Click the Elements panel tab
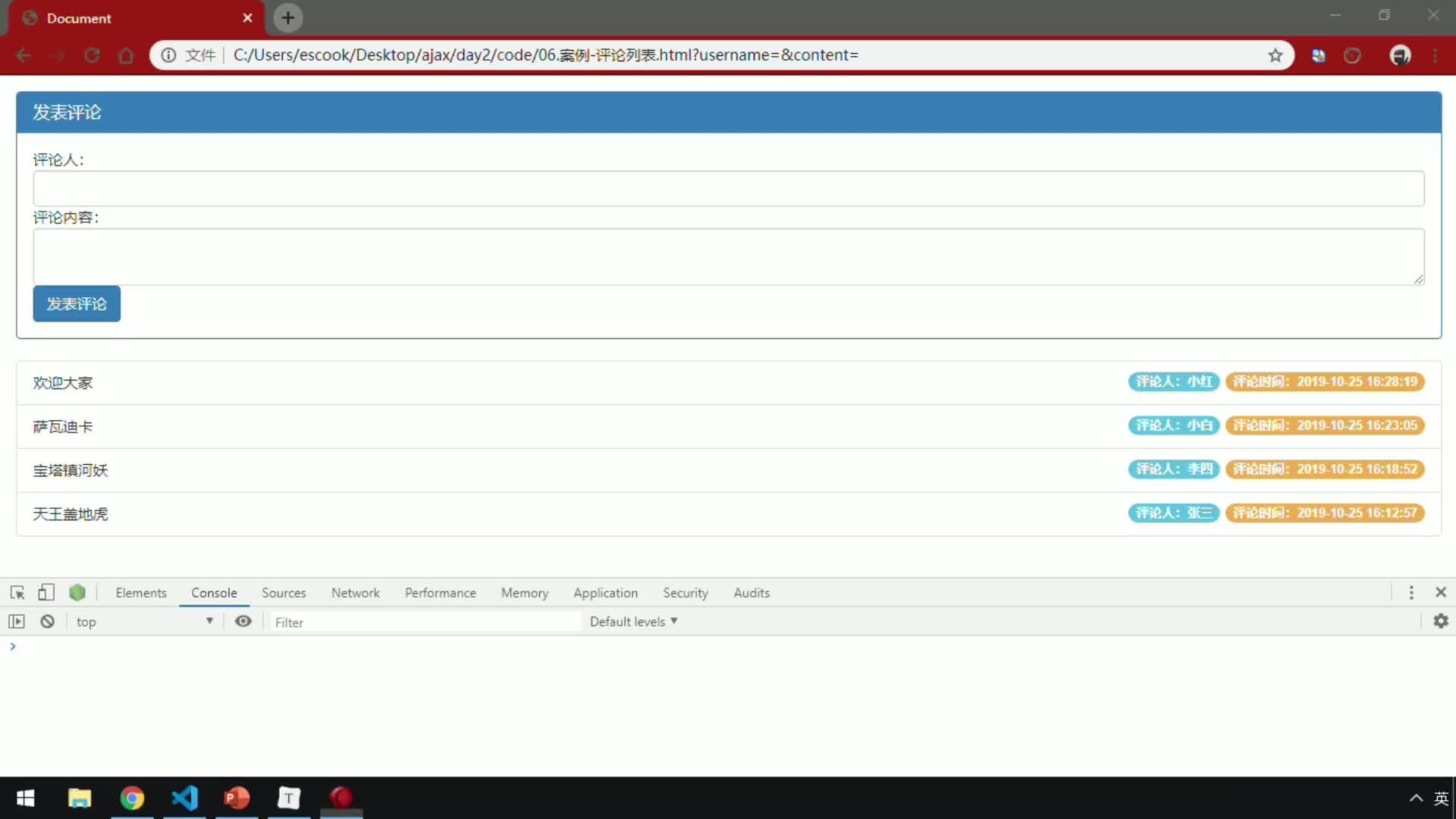1456x819 pixels. click(140, 592)
